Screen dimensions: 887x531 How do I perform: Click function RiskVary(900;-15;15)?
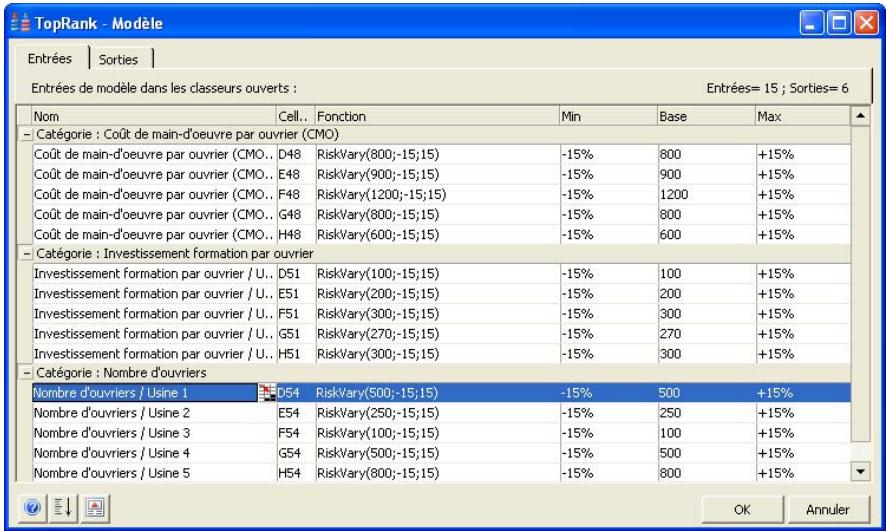(378, 174)
